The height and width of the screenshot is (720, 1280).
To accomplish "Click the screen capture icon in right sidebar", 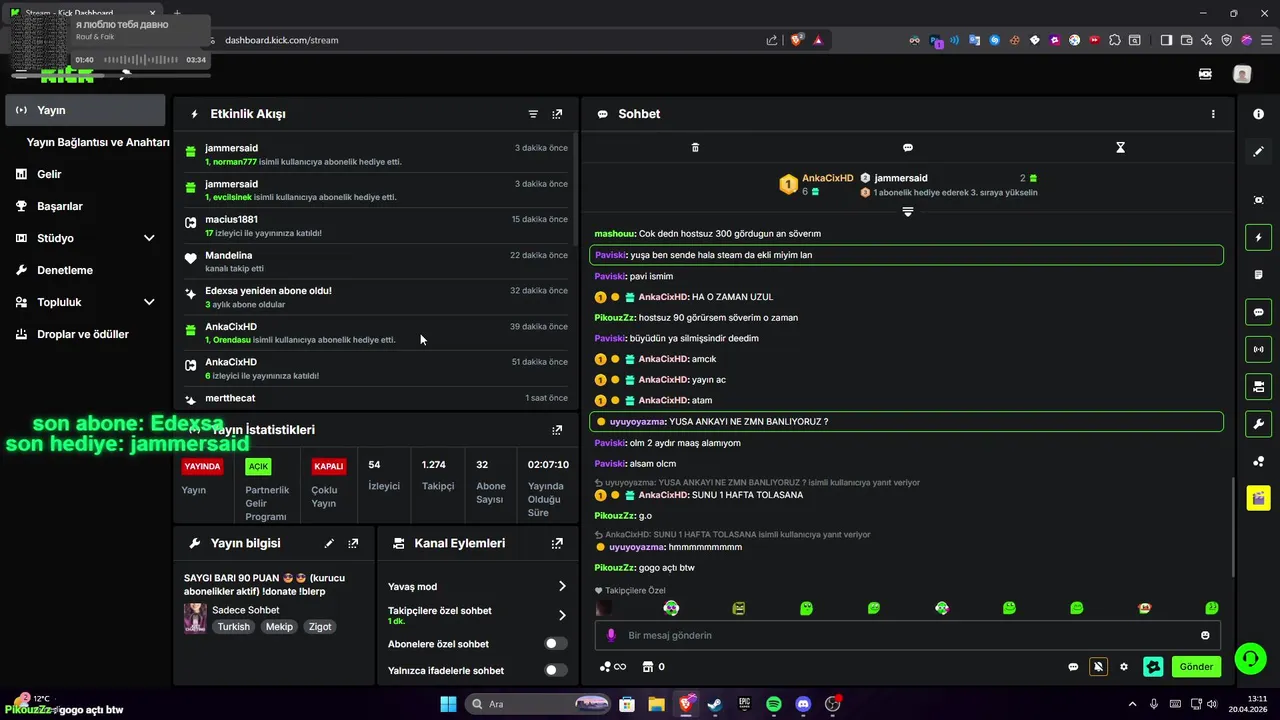I will click(x=1258, y=200).
